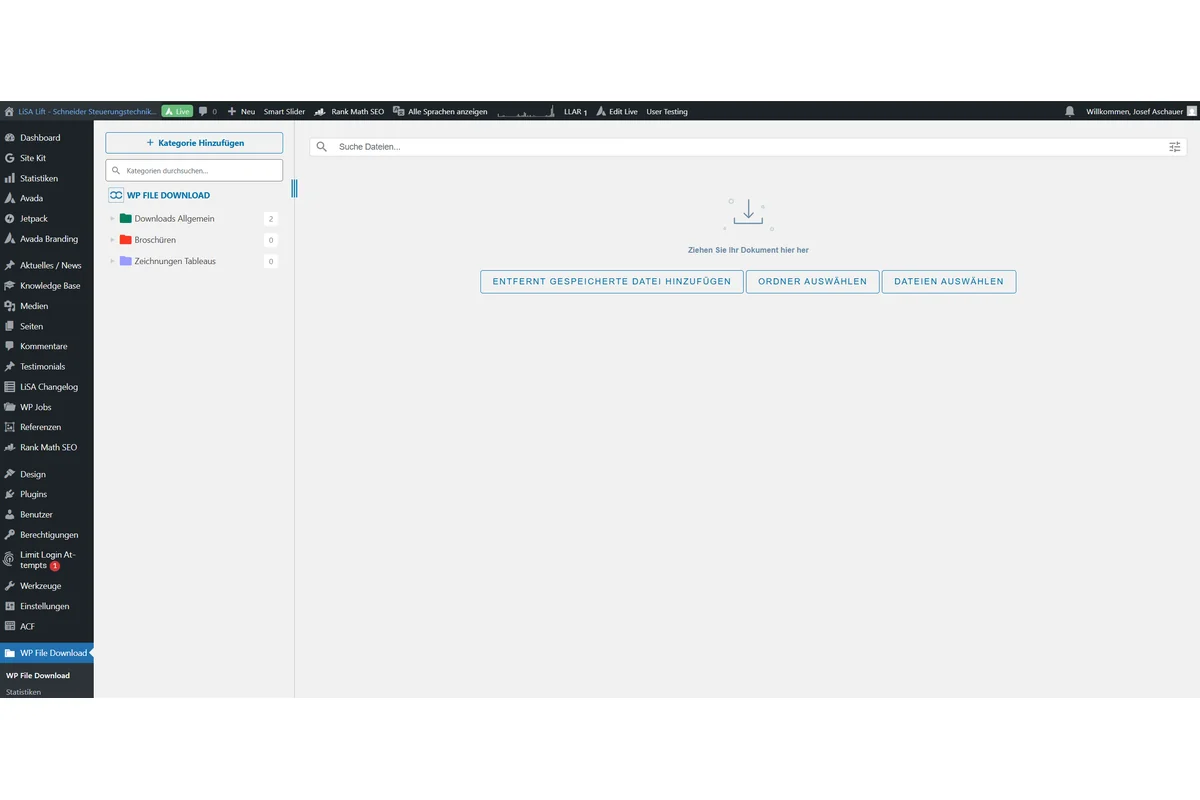Screen dimensions: 1200x800
Task: Click the panel resize divider handle
Action: tap(295, 188)
